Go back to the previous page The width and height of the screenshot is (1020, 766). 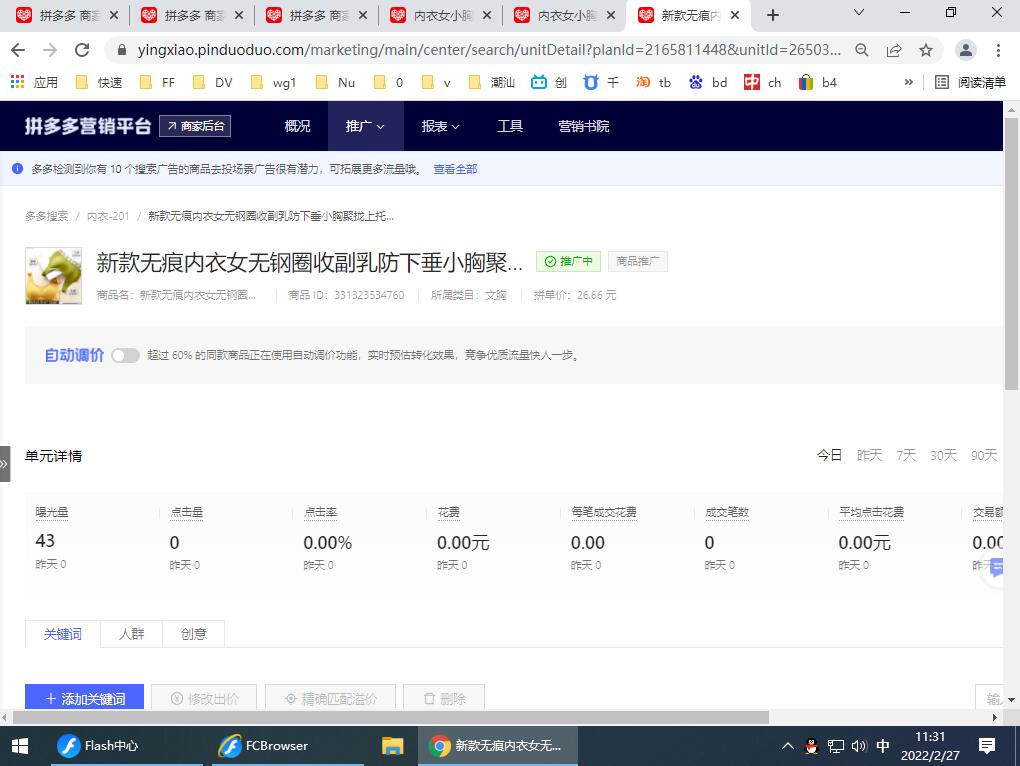(18, 50)
